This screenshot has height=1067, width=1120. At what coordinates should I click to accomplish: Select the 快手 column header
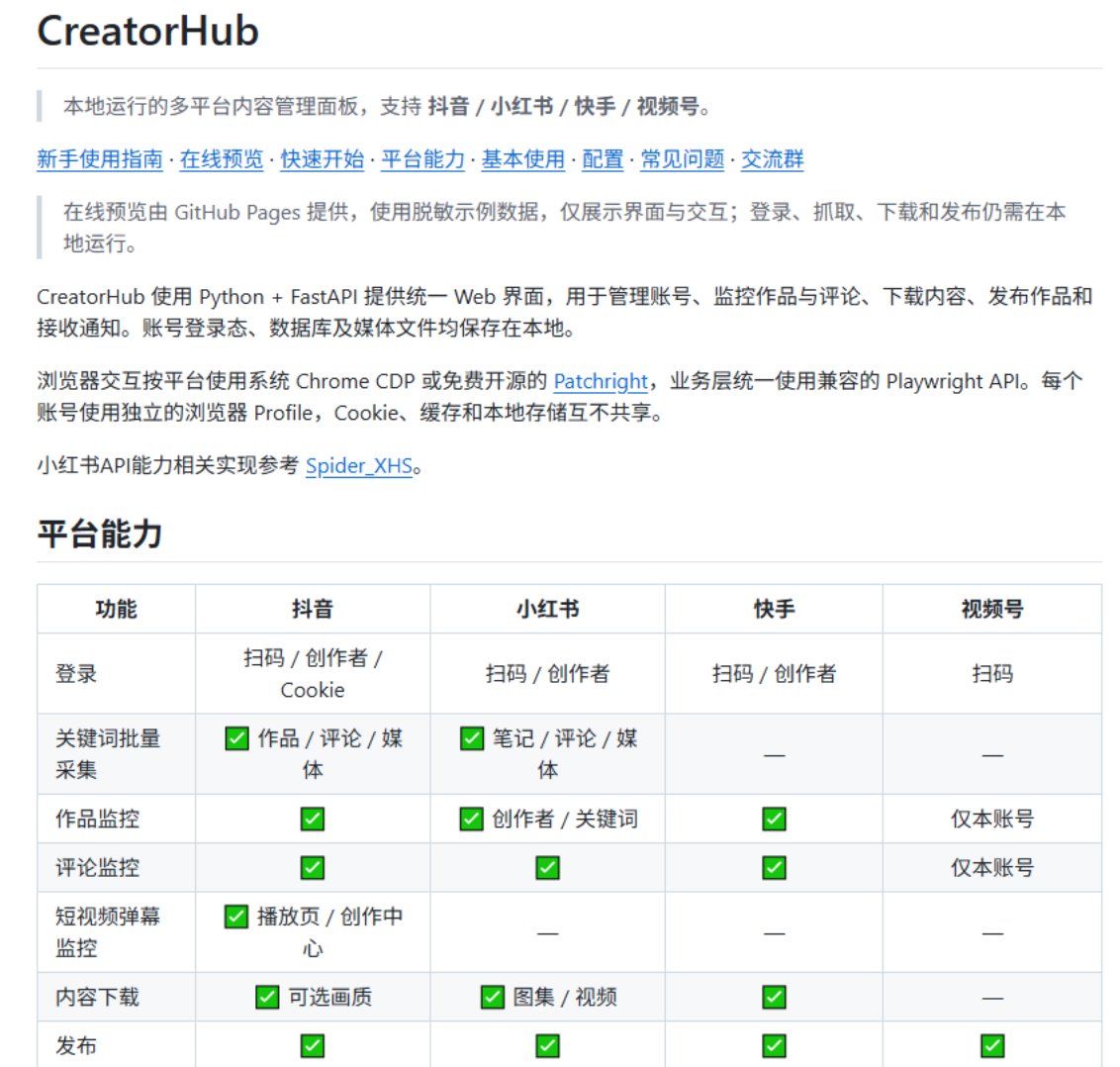click(x=775, y=609)
